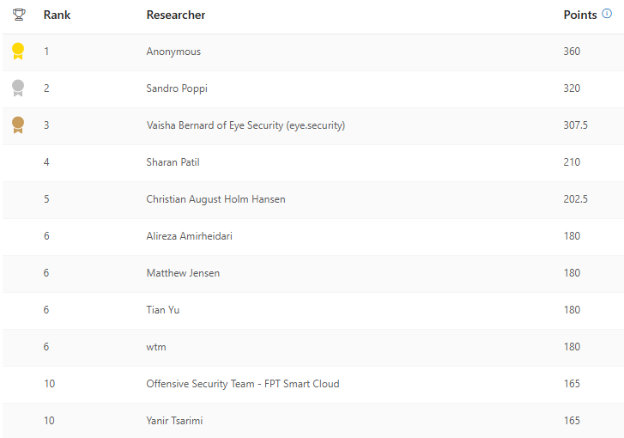The height and width of the screenshot is (438, 624).
Task: Select Christian August Holm Hansen
Action: coord(215,199)
